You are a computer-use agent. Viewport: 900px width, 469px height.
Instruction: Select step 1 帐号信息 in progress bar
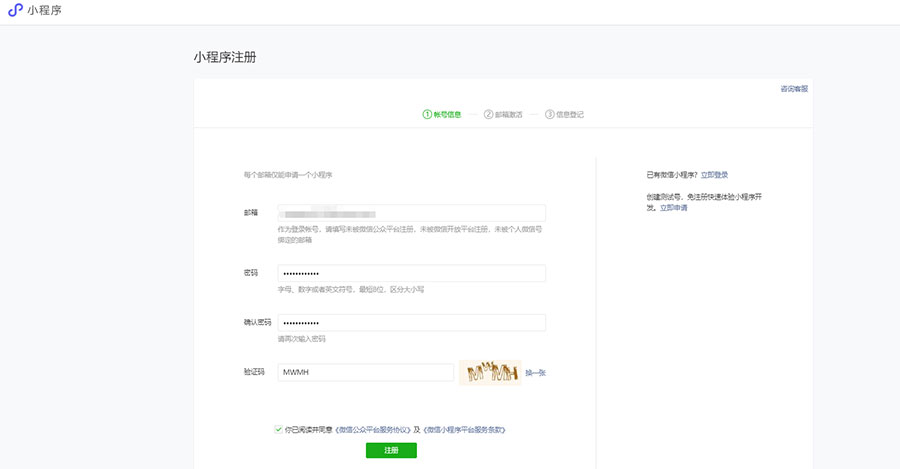point(442,114)
